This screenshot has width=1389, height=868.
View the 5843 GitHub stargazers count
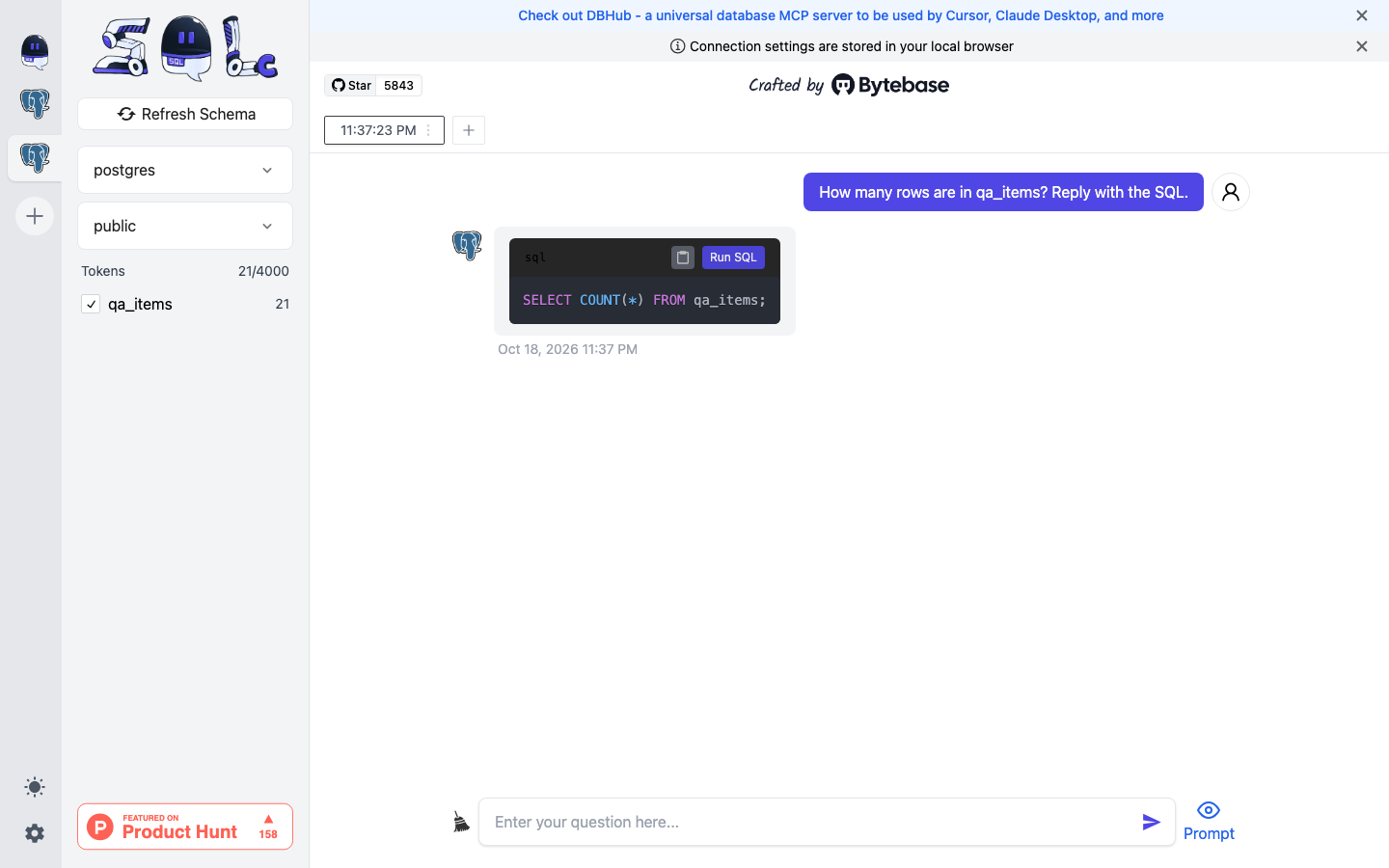coord(399,85)
